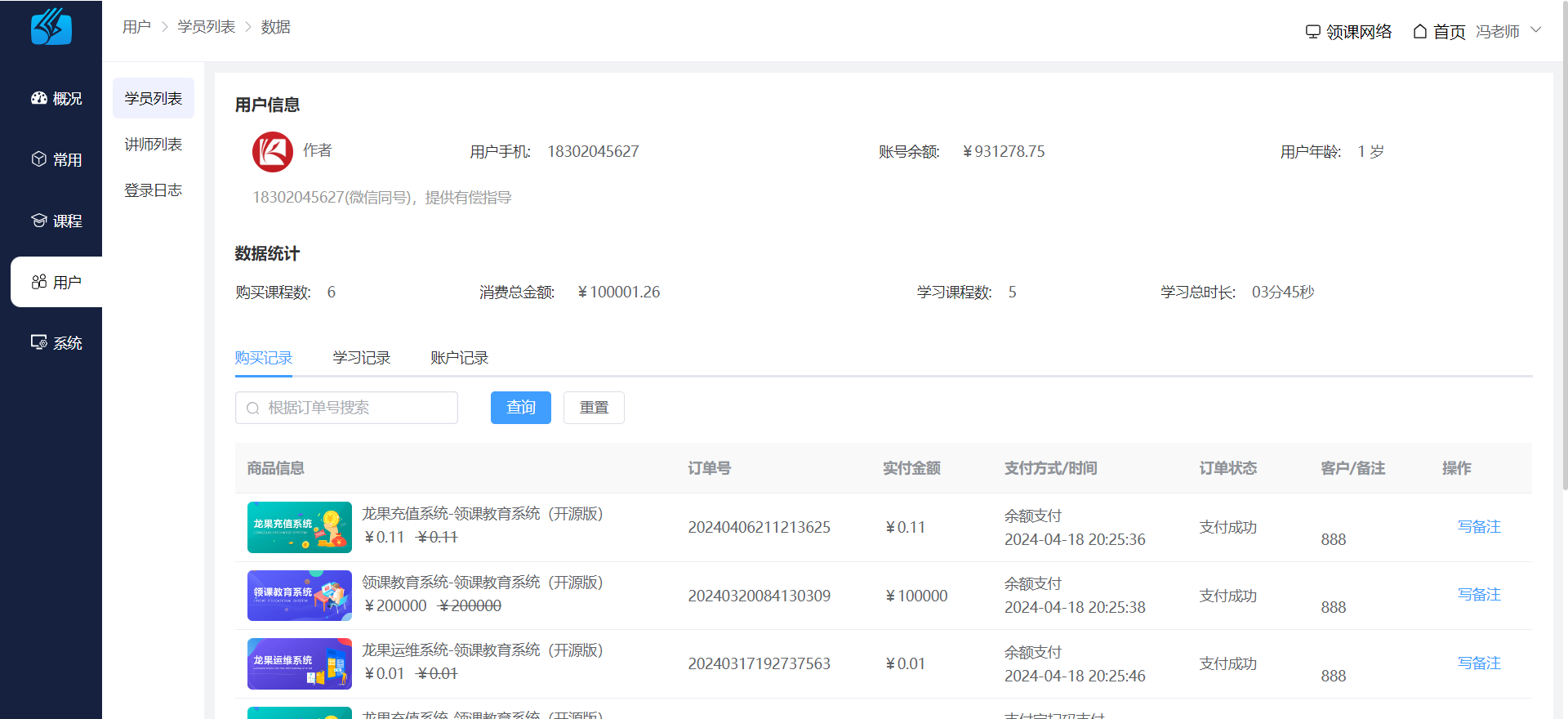This screenshot has width=1568, height=719.
Task: Click order number 20240317192737563
Action: [x=759, y=663]
